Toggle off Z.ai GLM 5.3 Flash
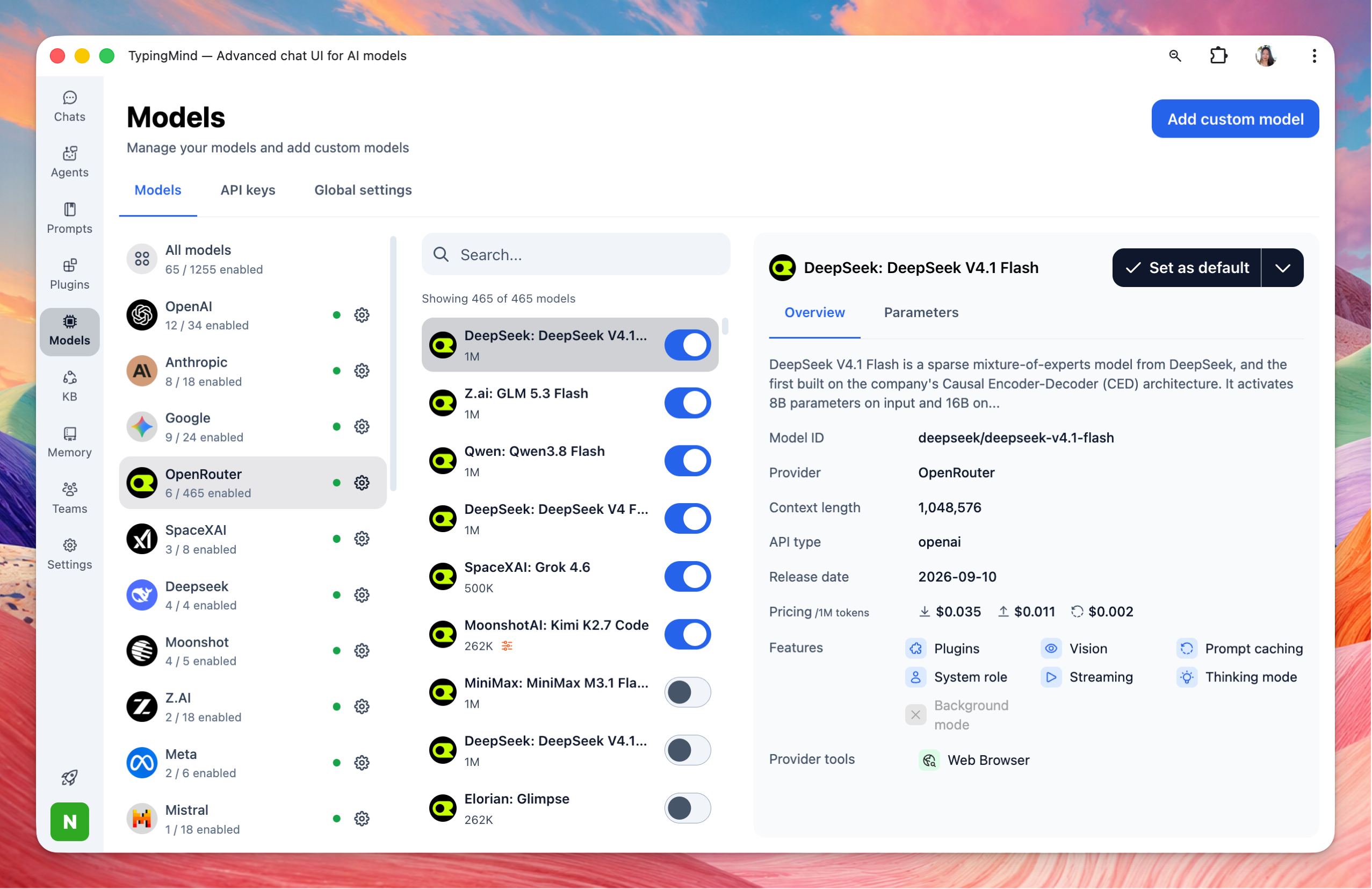Screen dimensions: 1372x889 [x=688, y=403]
